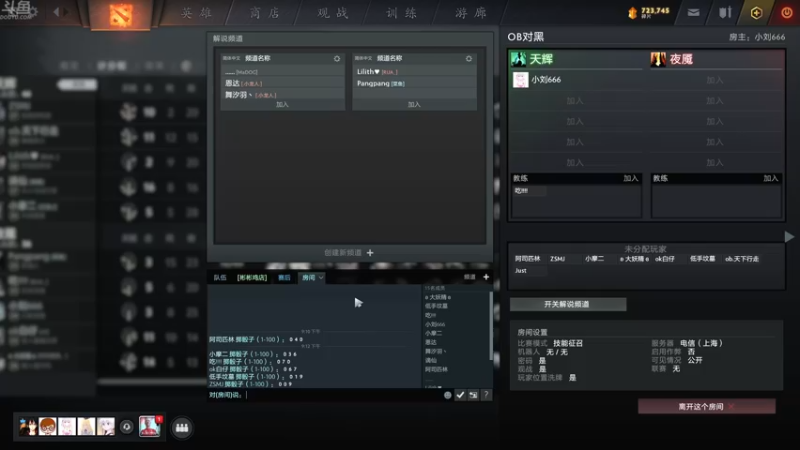Screen dimensions: 800x450
Task: Select unassigned player 低手故墓
Action: (703, 259)
